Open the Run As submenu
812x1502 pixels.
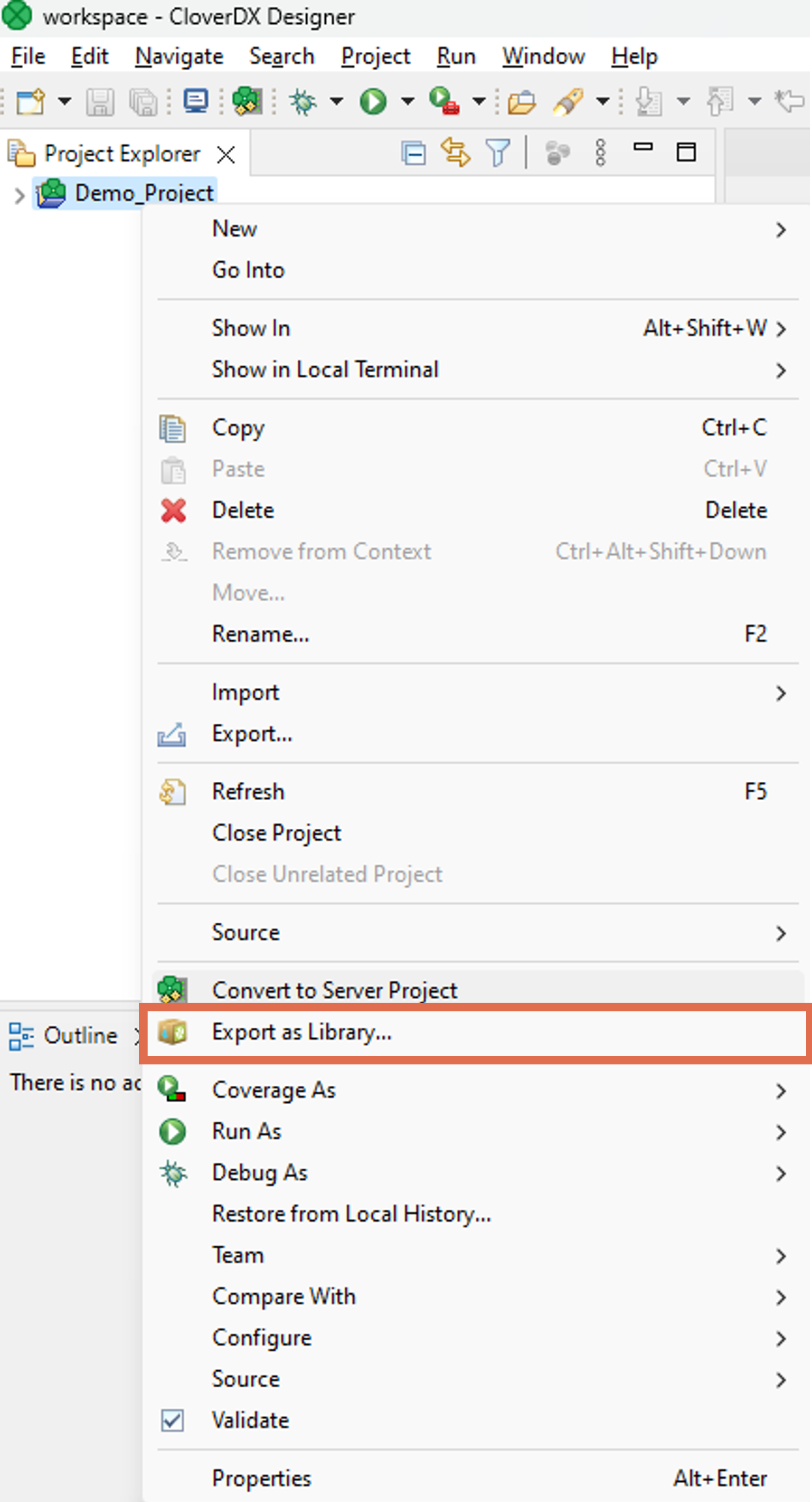tap(246, 1131)
